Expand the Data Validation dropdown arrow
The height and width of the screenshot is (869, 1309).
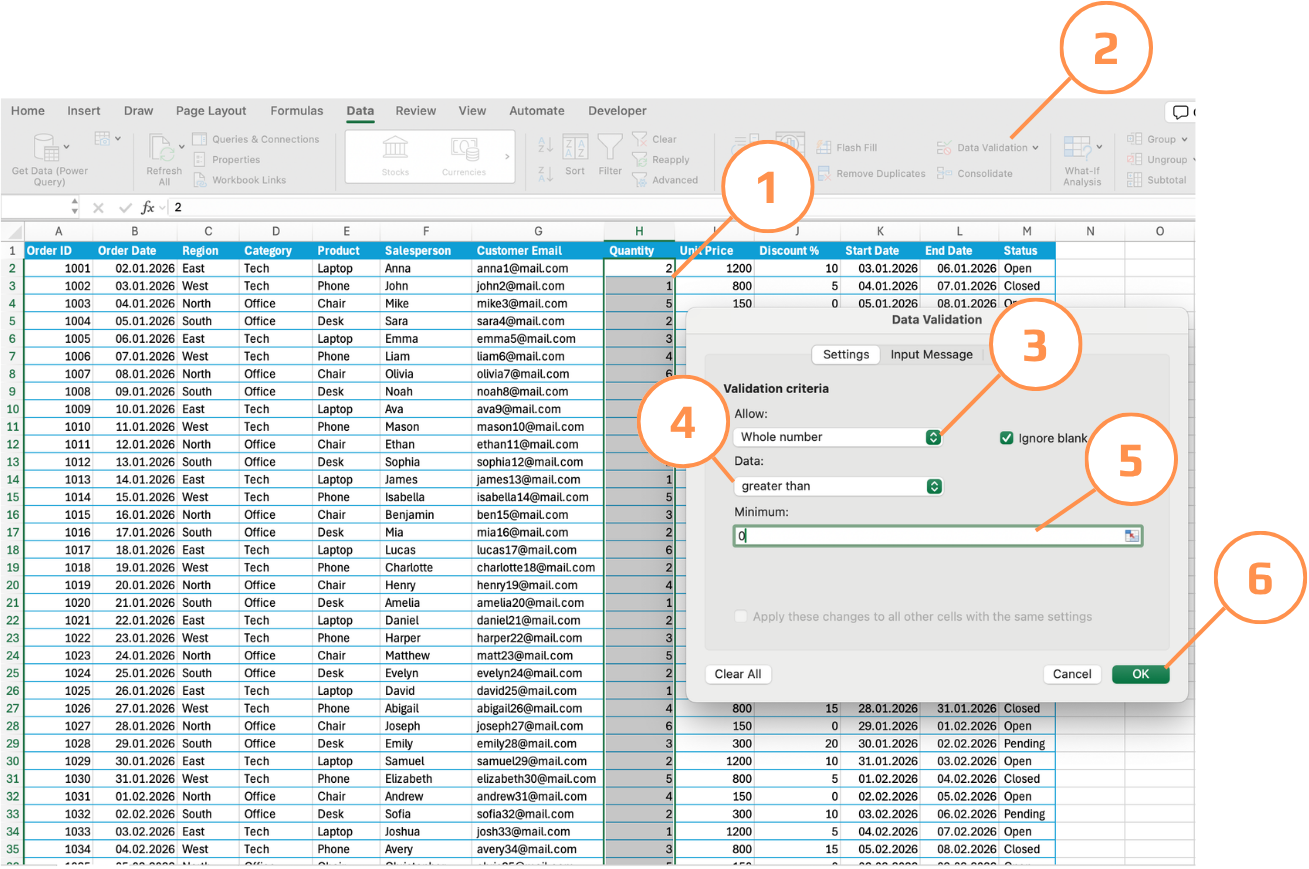(x=1036, y=148)
